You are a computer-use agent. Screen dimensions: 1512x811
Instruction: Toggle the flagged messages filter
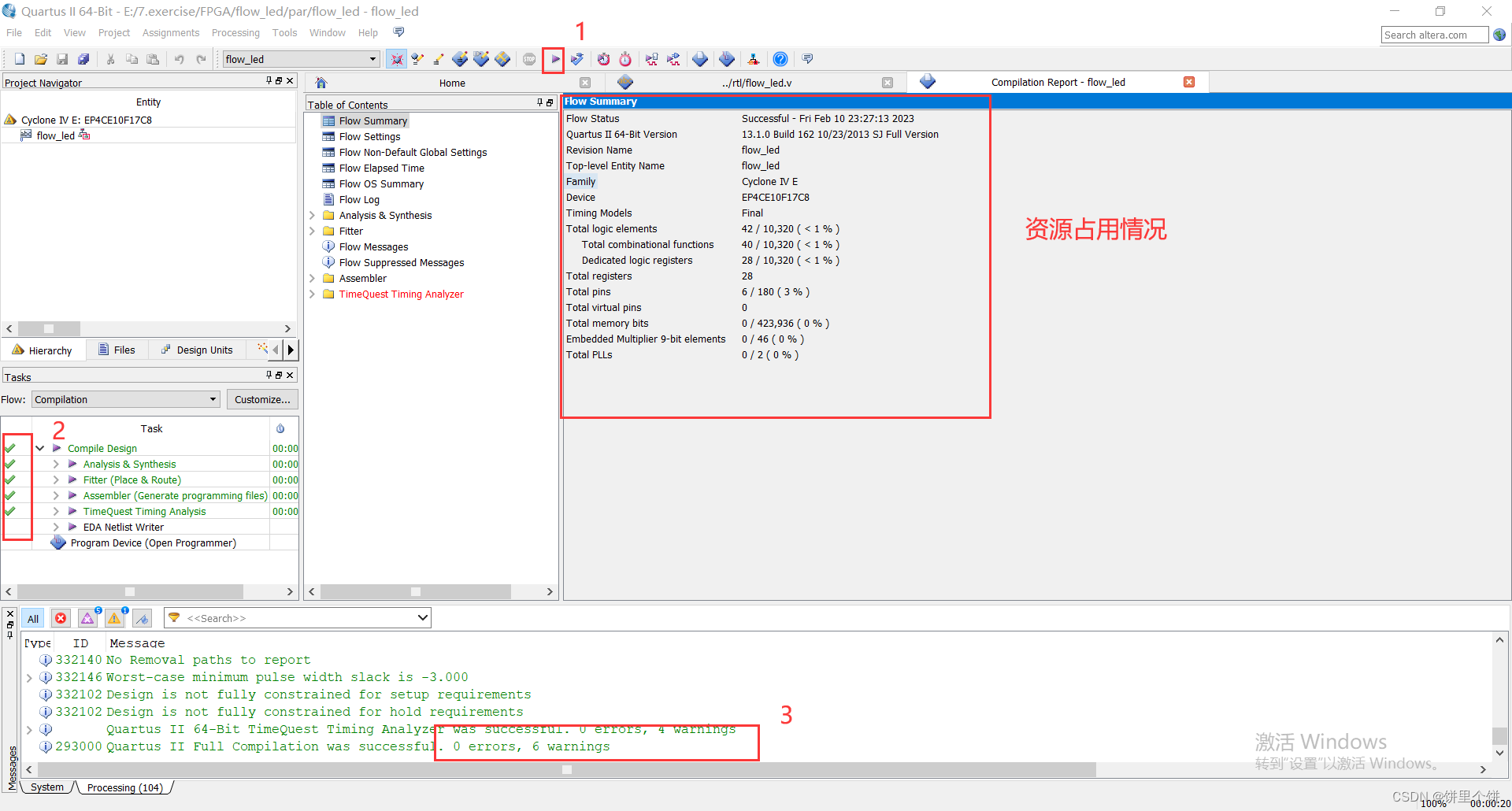coord(142,619)
